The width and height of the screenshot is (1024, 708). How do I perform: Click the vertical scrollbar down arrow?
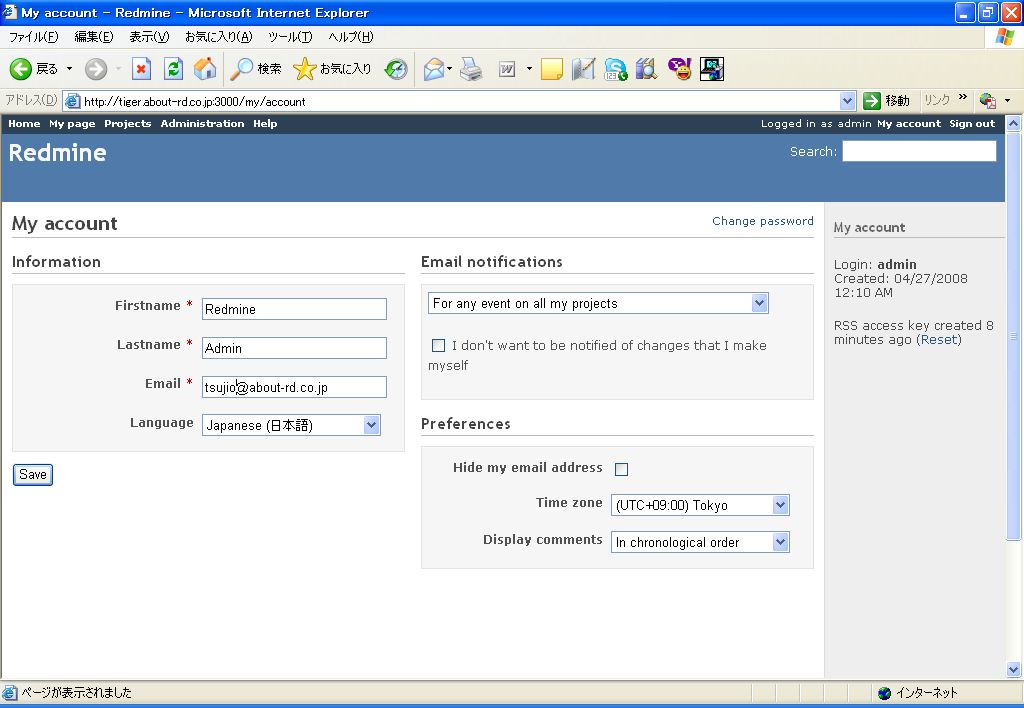pos(1014,669)
